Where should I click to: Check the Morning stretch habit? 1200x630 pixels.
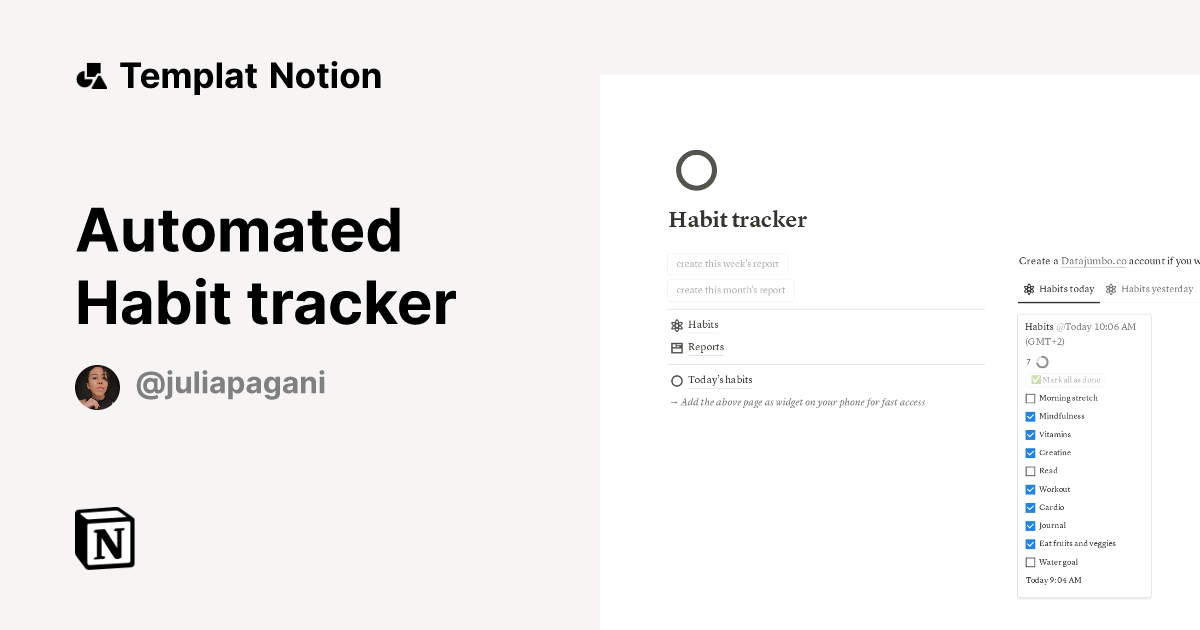tap(1031, 397)
